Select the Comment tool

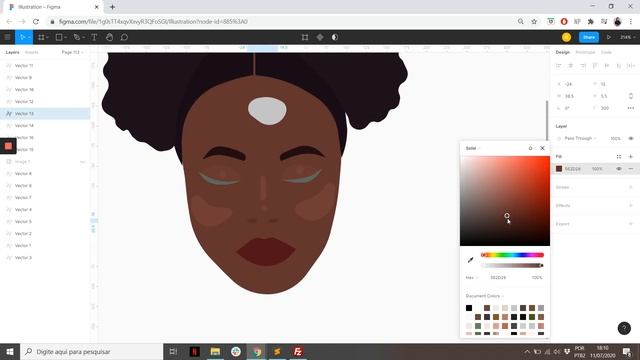(124, 37)
